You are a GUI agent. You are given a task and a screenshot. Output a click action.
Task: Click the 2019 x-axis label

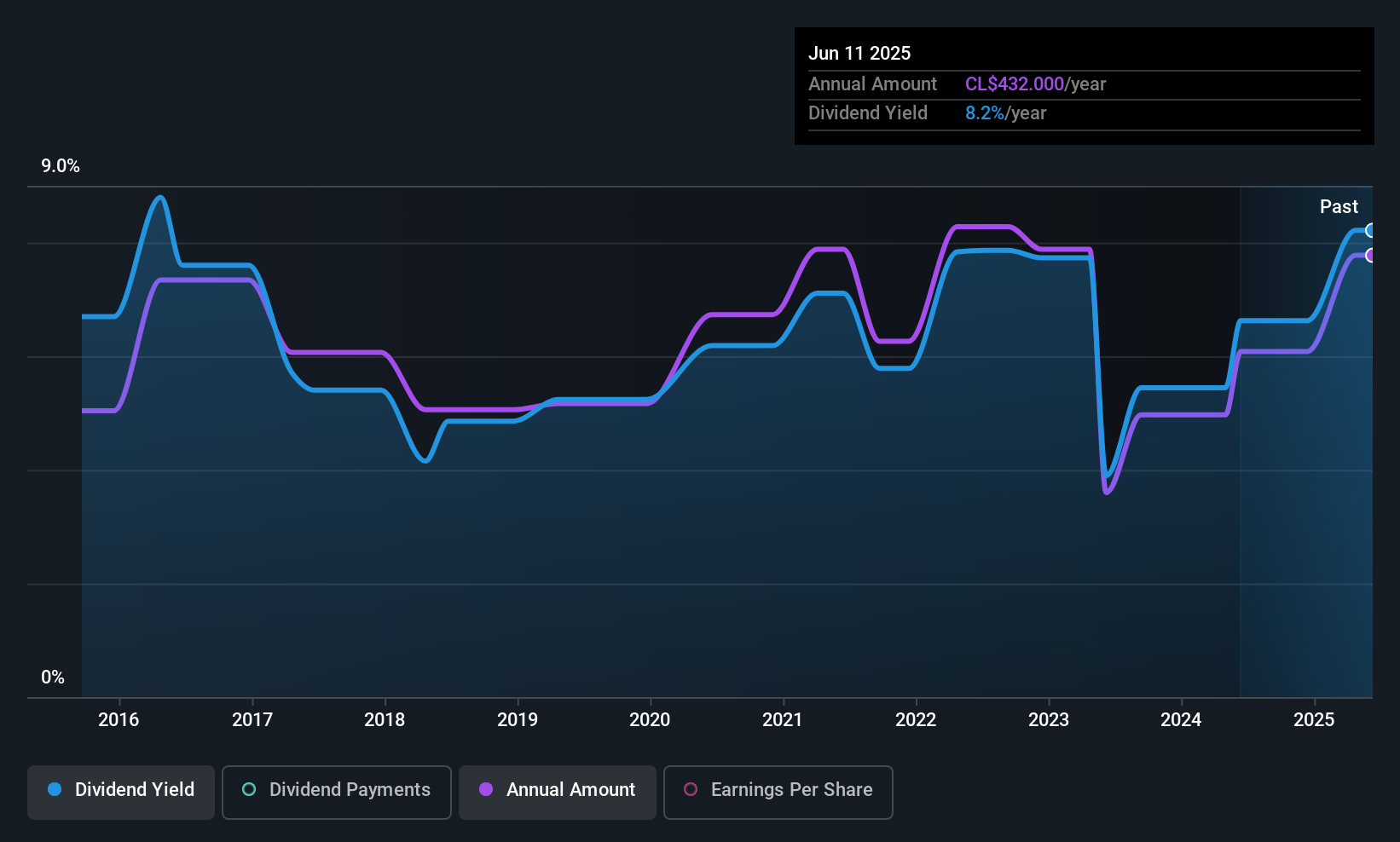[518, 720]
